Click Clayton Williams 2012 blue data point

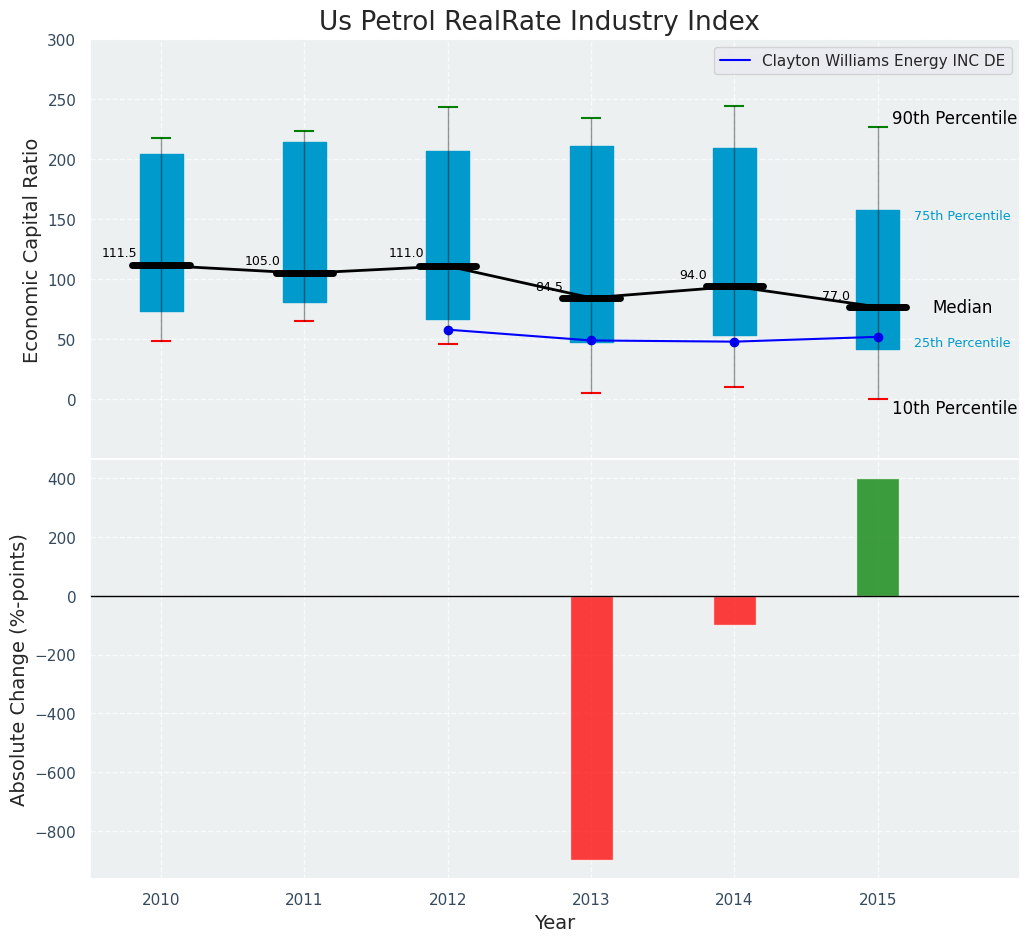[x=448, y=330]
